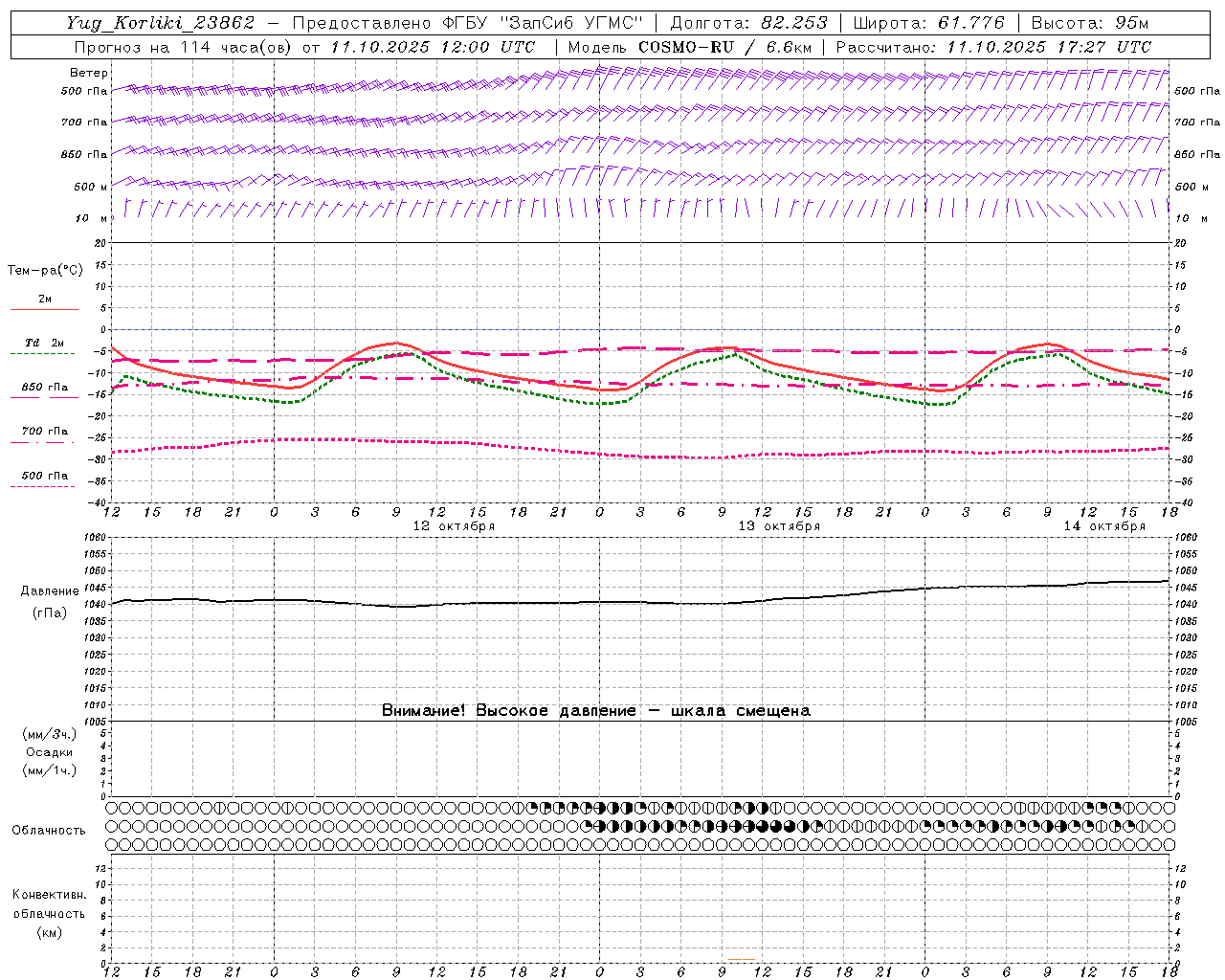Click the 13 октября date label
This screenshot has height=980, width=1225.
779,526
